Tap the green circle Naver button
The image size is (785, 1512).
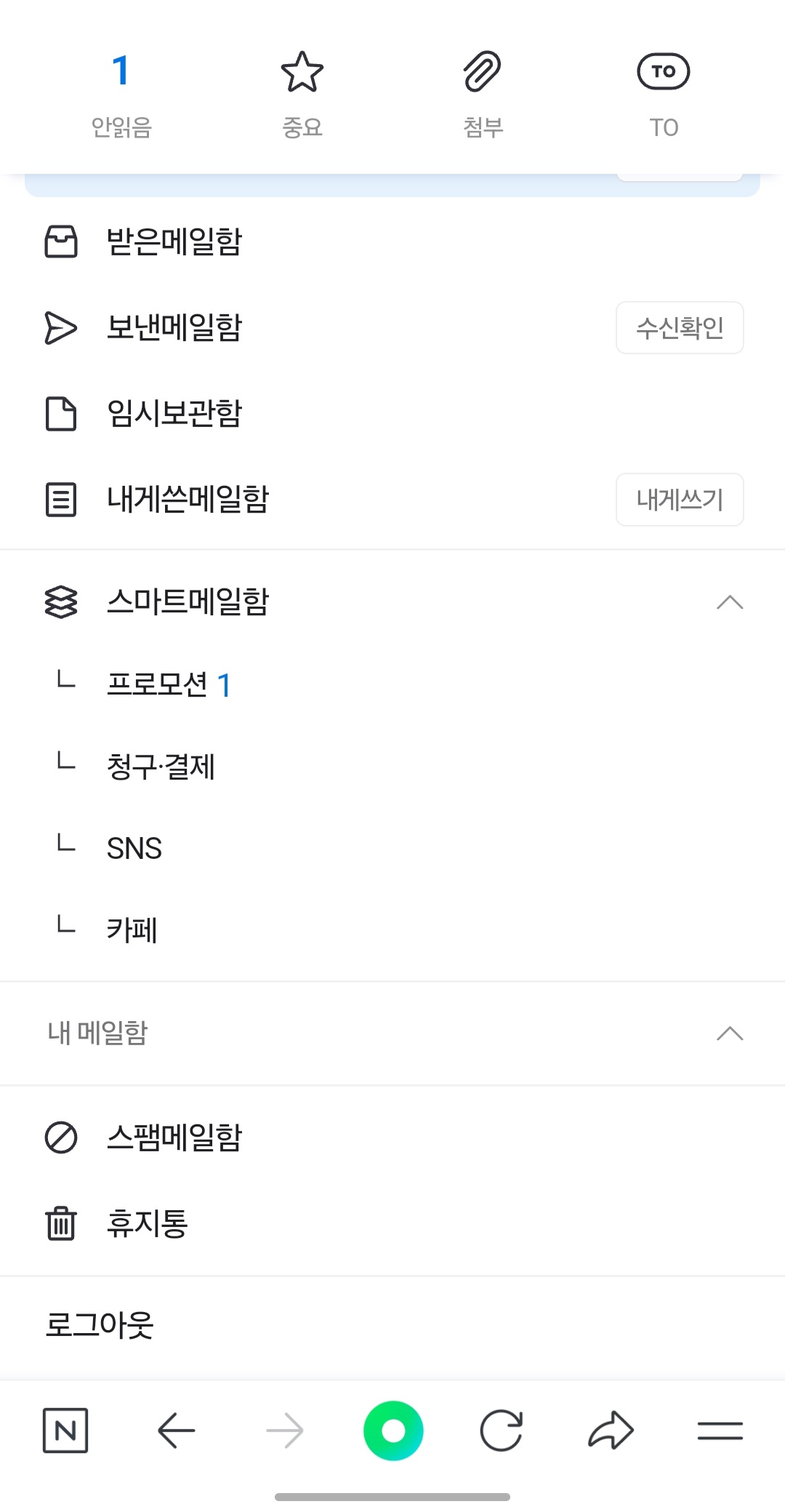(x=393, y=1431)
